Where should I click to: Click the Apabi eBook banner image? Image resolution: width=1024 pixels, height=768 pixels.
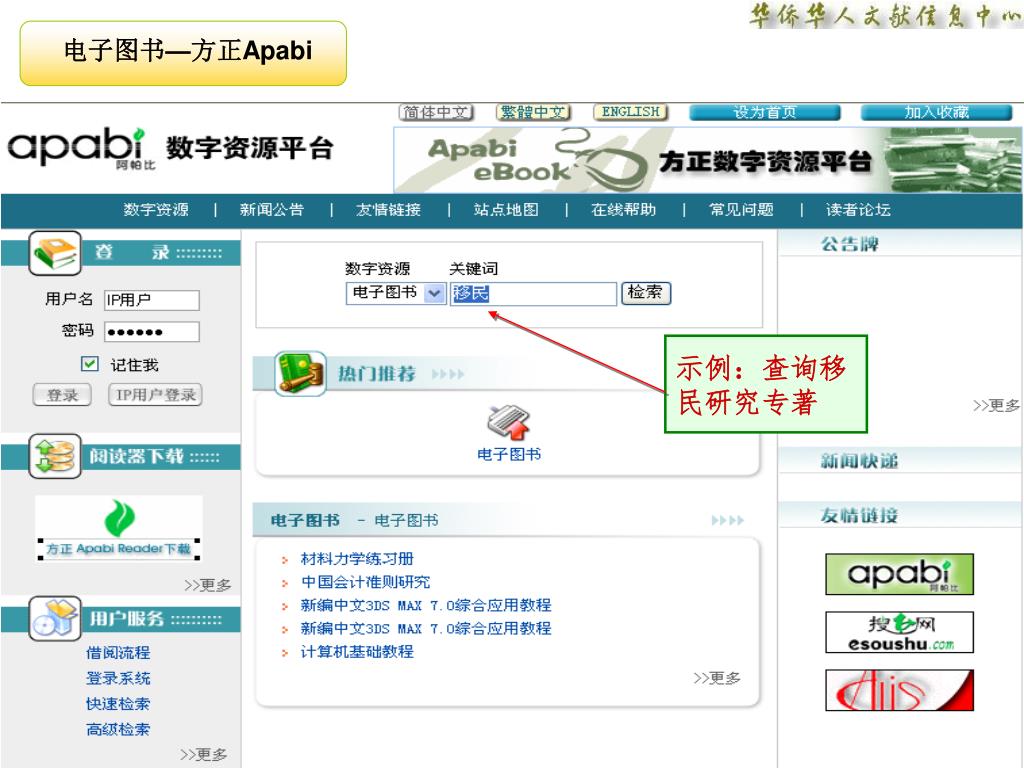(708, 160)
